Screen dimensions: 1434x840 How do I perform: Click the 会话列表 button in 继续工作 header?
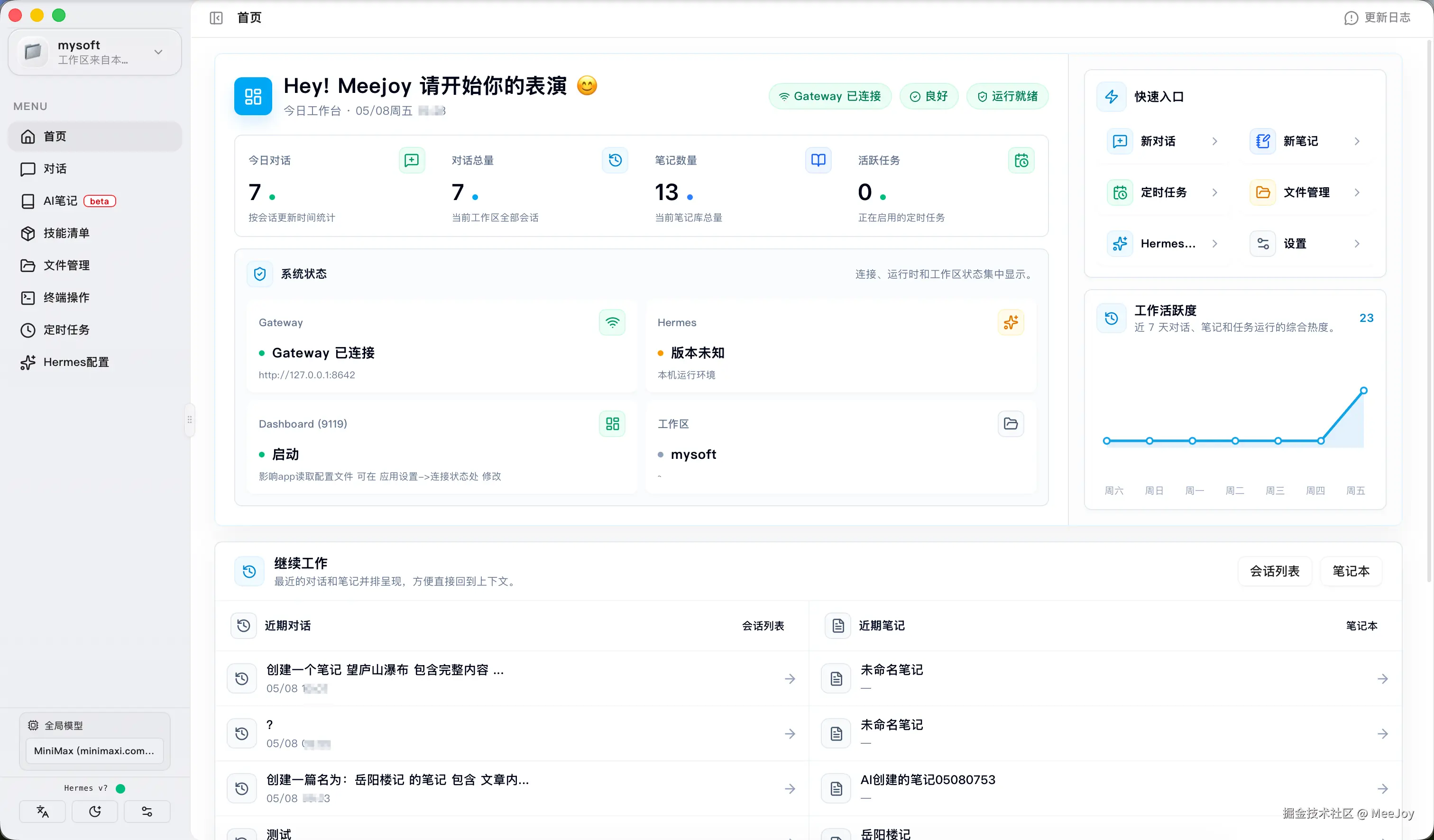click(x=1275, y=571)
